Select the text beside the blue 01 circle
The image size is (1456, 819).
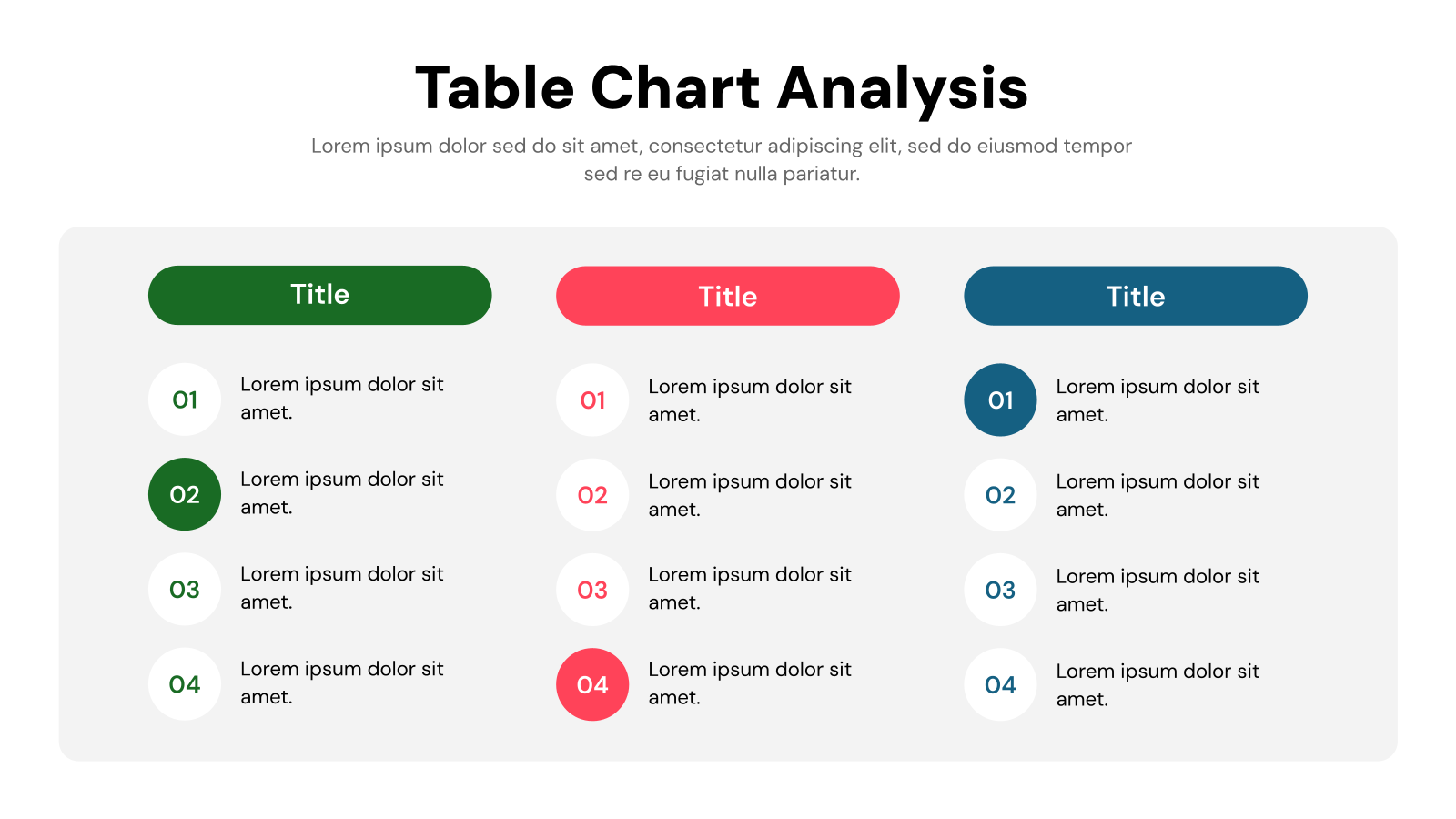coord(1157,399)
